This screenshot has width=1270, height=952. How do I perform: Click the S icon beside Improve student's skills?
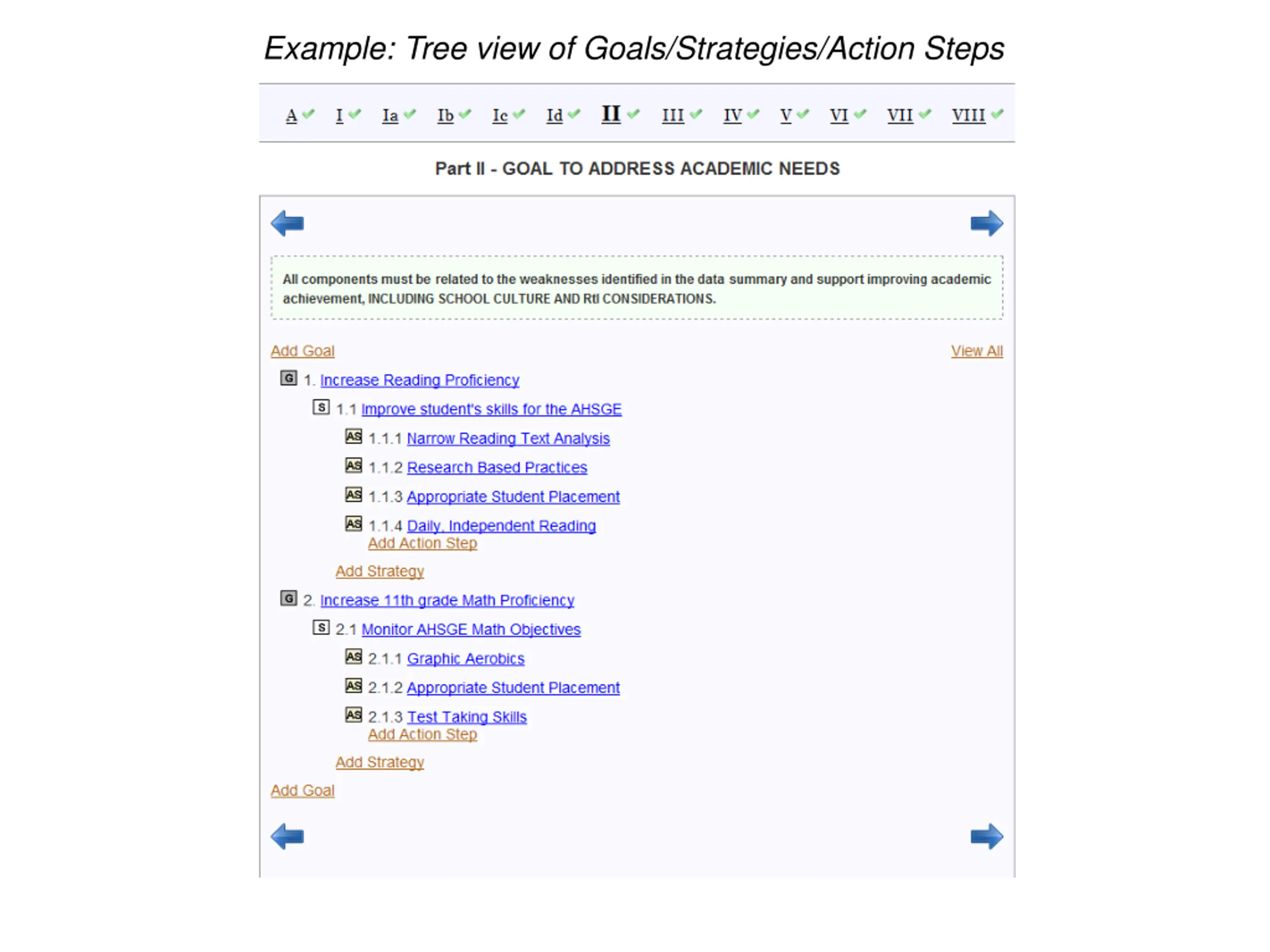coord(321,407)
